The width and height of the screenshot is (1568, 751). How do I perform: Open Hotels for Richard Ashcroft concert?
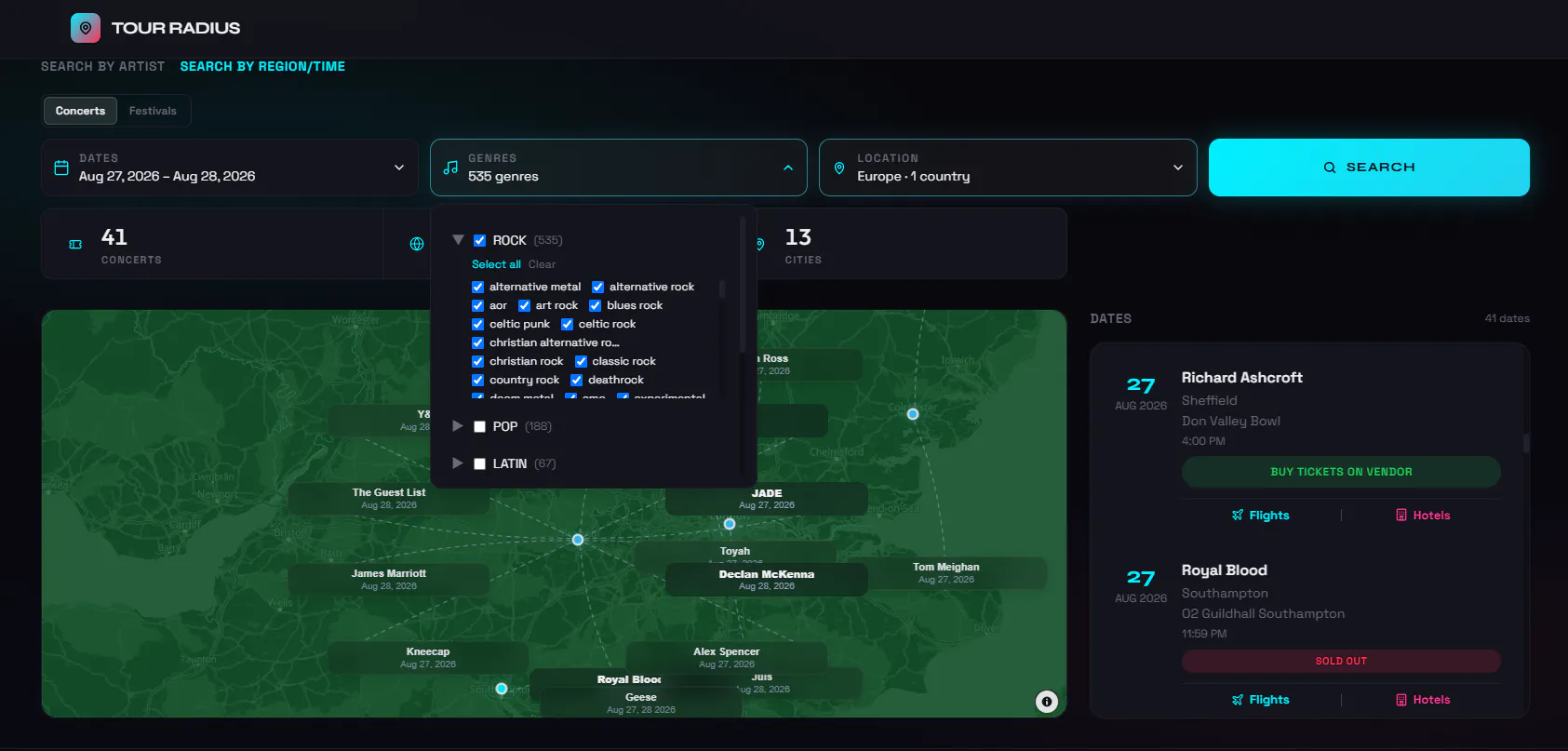point(1423,516)
